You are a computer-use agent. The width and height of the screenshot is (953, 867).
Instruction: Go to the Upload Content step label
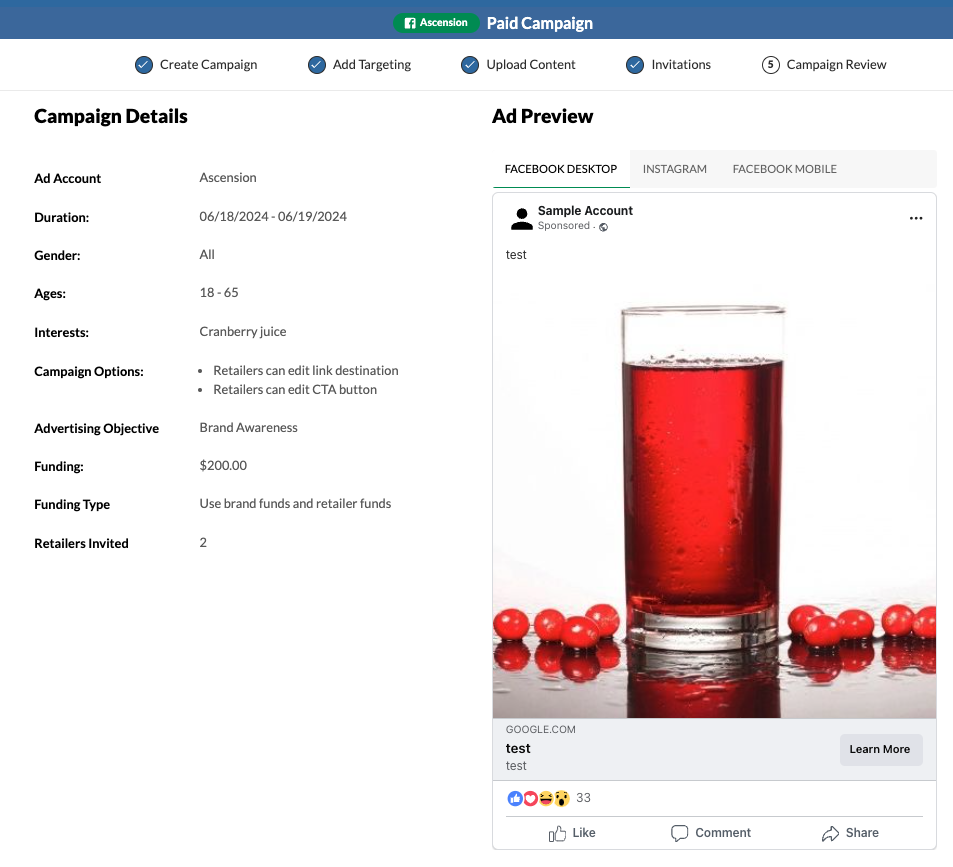pyautogui.click(x=531, y=64)
